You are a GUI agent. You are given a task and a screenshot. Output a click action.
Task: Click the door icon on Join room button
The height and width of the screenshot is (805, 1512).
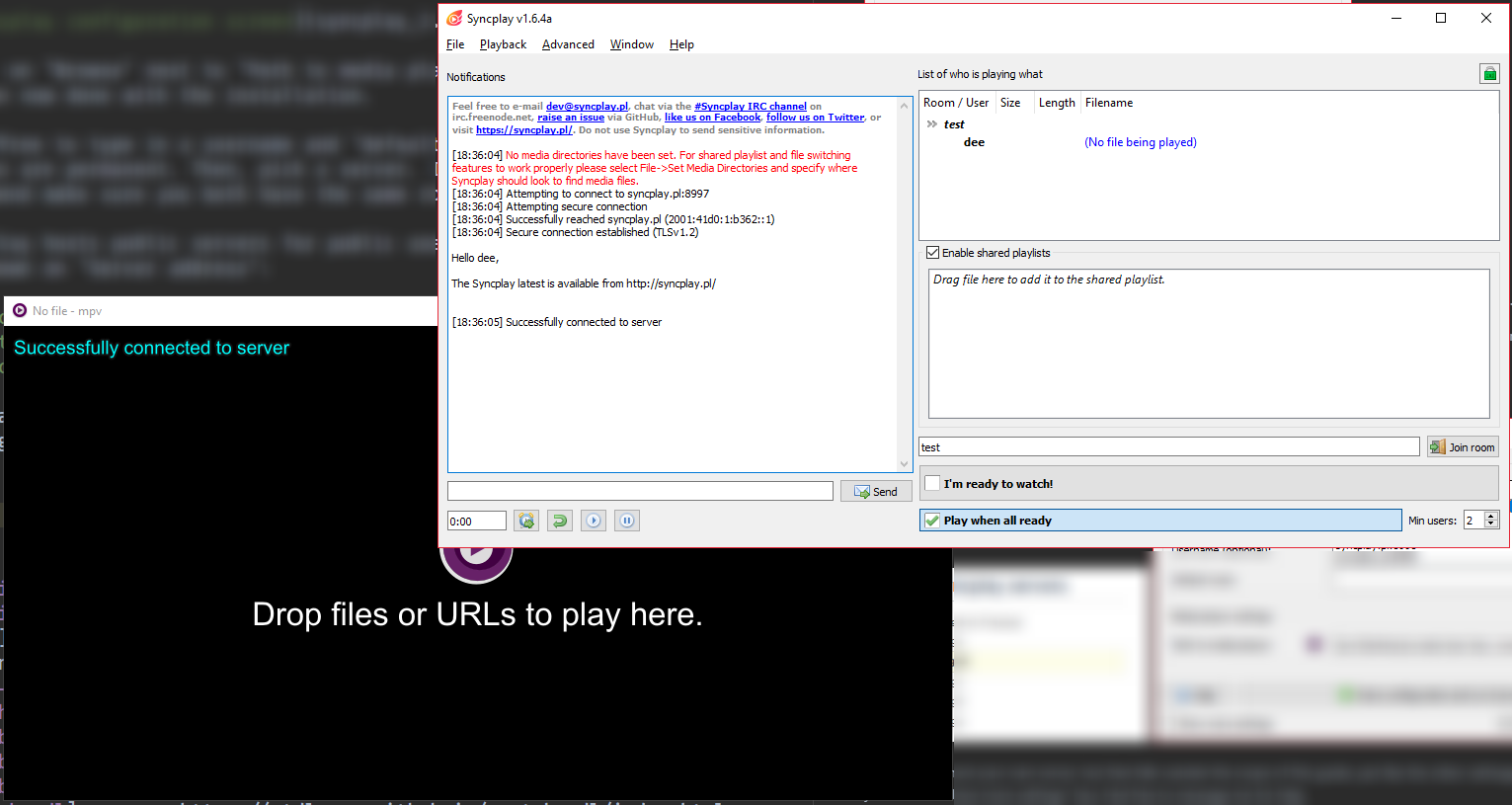pos(1437,445)
